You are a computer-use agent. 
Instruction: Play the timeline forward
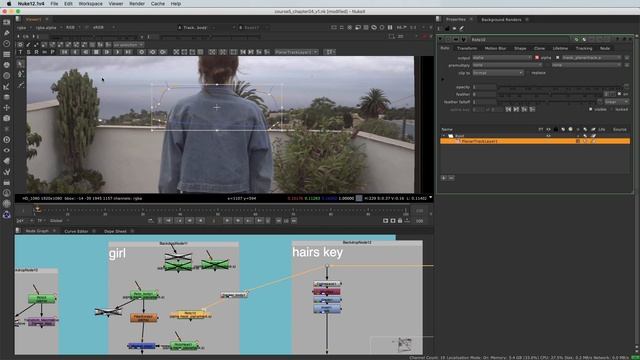(x=227, y=220)
